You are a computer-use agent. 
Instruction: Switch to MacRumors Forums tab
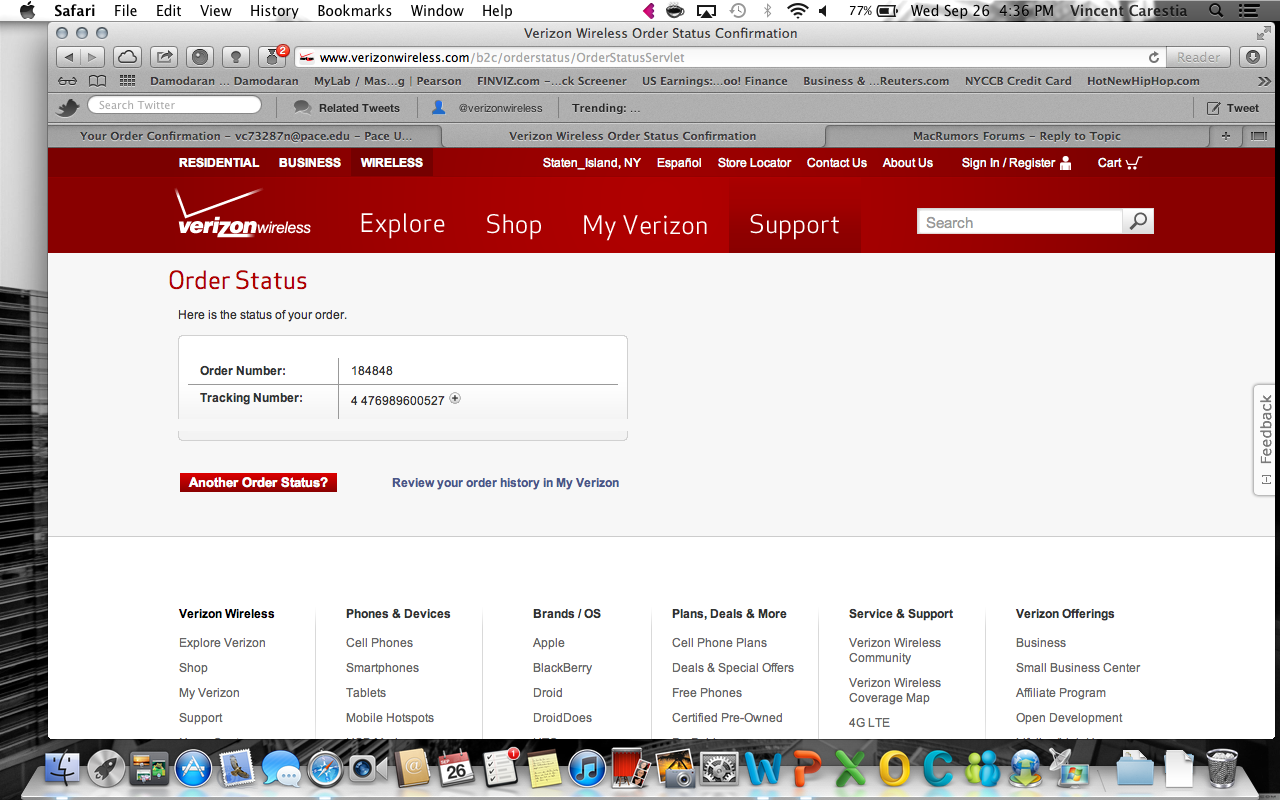(1016, 136)
